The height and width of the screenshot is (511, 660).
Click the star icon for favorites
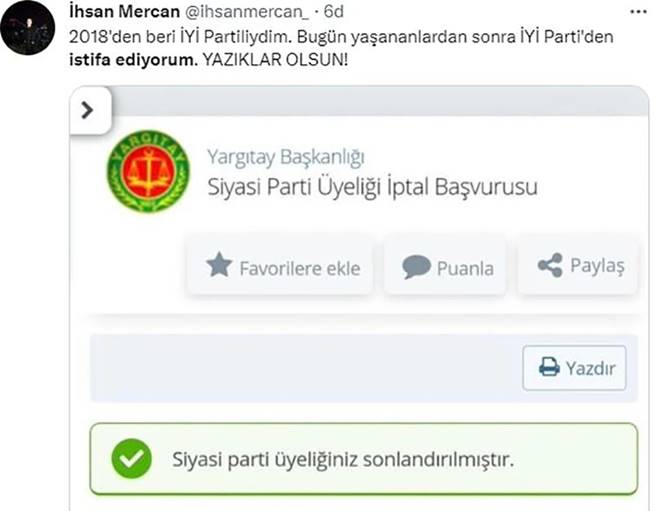pos(219,265)
